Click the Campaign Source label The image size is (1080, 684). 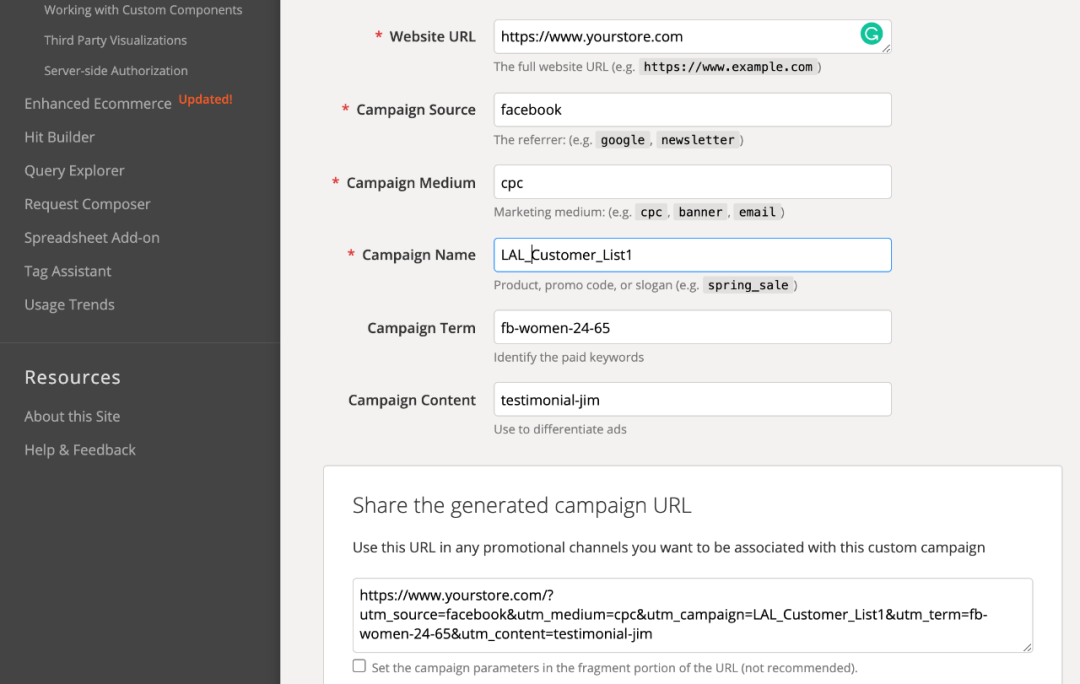pos(416,110)
